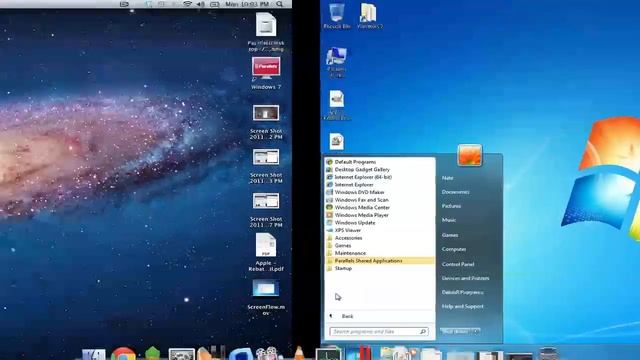Open the Nate personal folder link
Image resolution: width=640 pixels, height=360 pixels.
point(447,178)
